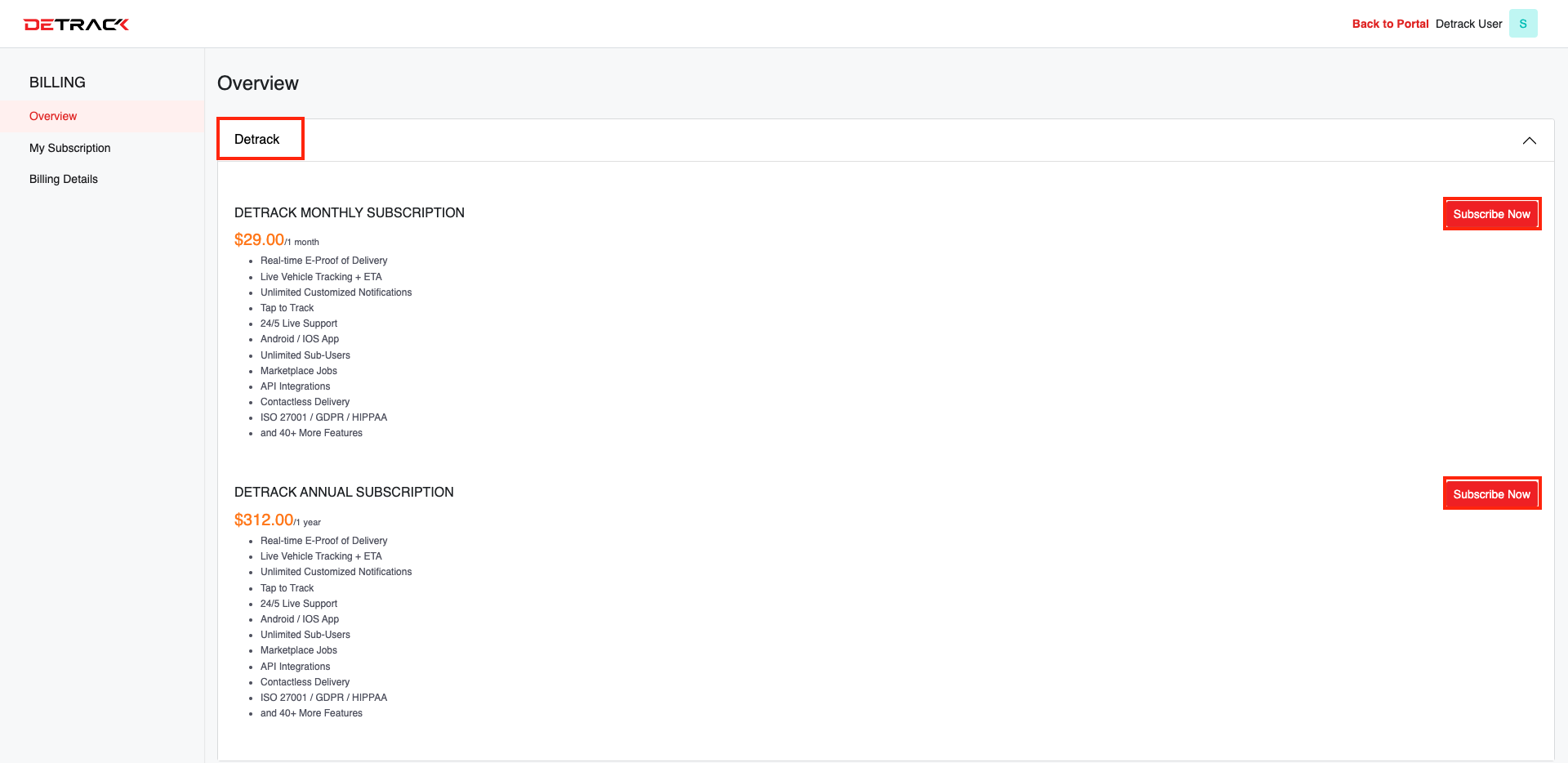1568x763 pixels.
Task: Click monthly plan's Android / IOS App
Action: click(x=300, y=339)
